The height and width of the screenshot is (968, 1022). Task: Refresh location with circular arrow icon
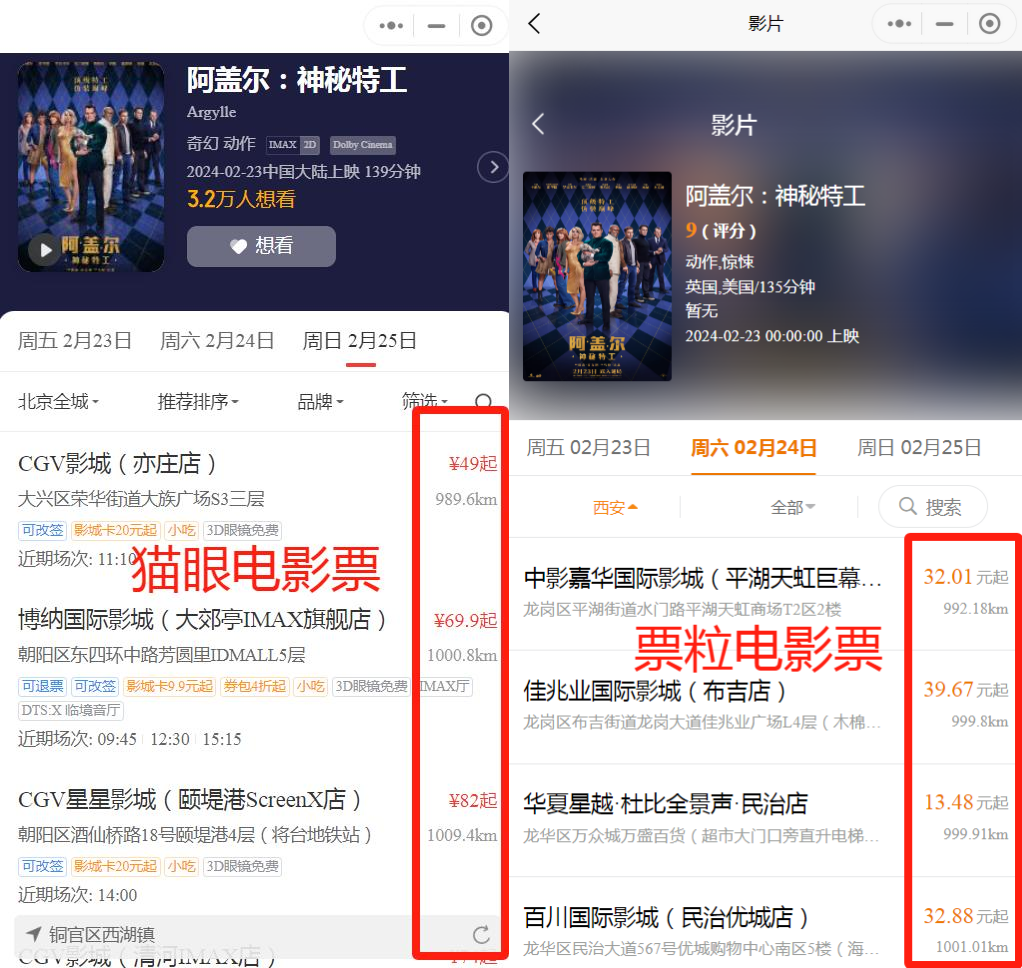click(481, 935)
